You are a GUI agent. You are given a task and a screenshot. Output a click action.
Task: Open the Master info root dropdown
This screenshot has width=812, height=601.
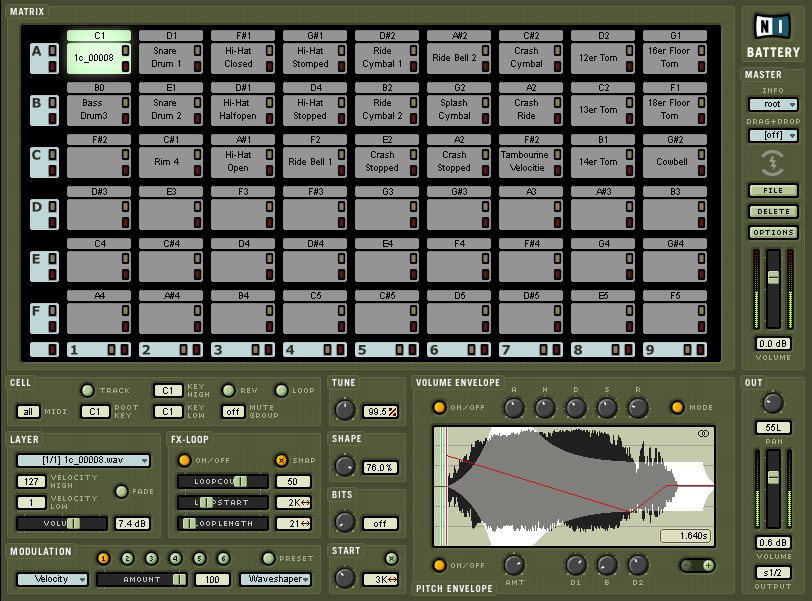pos(773,104)
